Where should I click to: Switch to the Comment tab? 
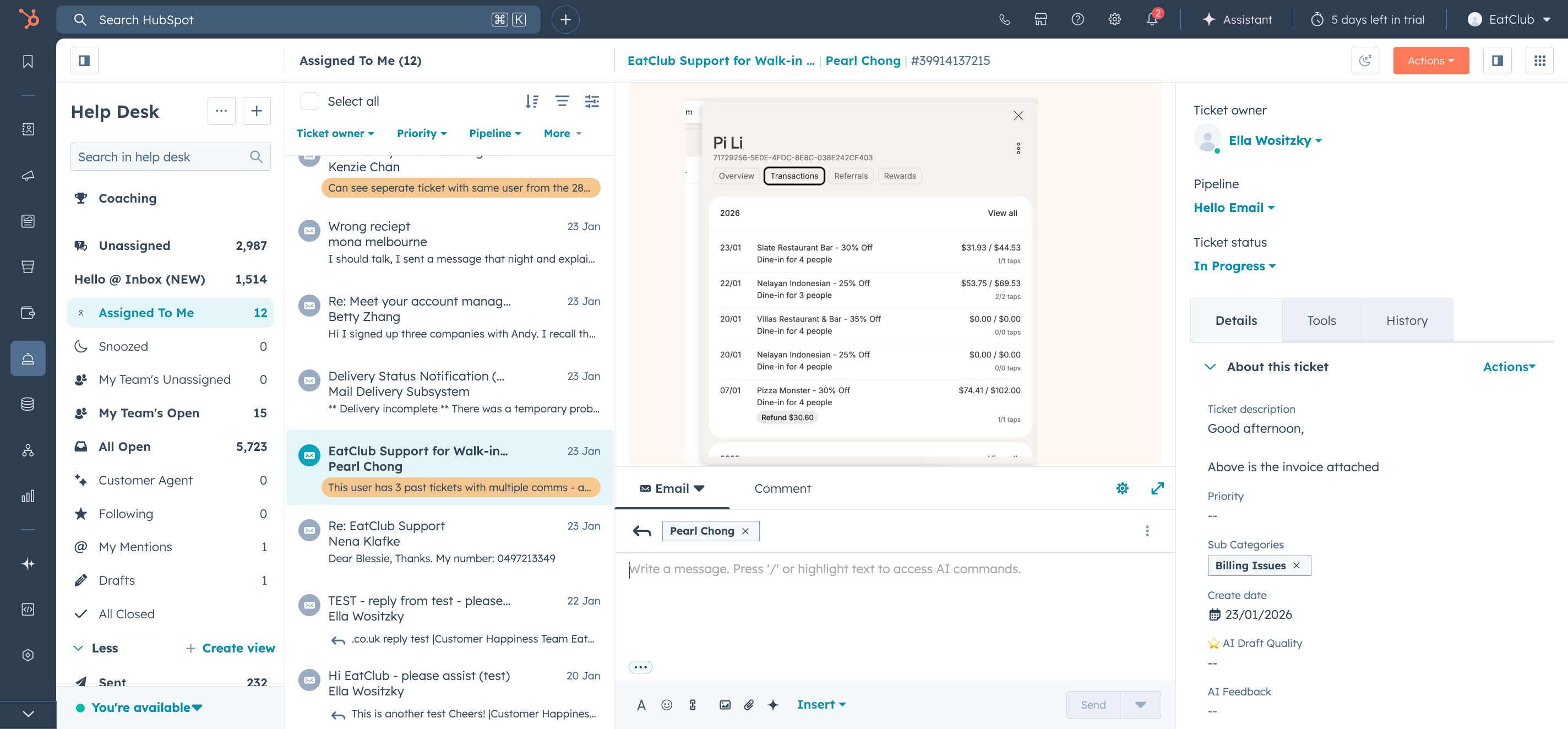[782, 488]
